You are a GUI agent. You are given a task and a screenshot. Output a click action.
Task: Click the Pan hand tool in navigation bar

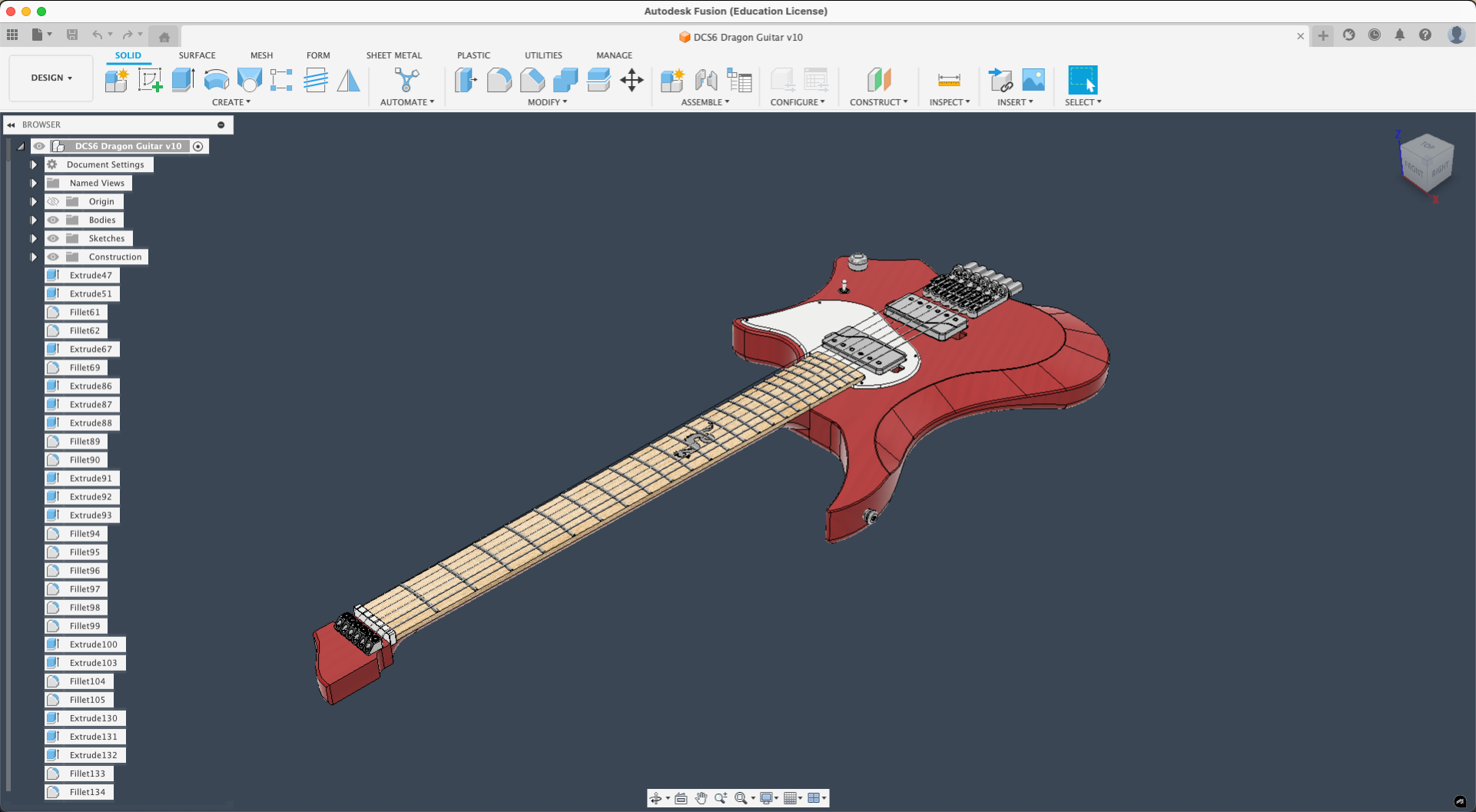click(x=701, y=798)
